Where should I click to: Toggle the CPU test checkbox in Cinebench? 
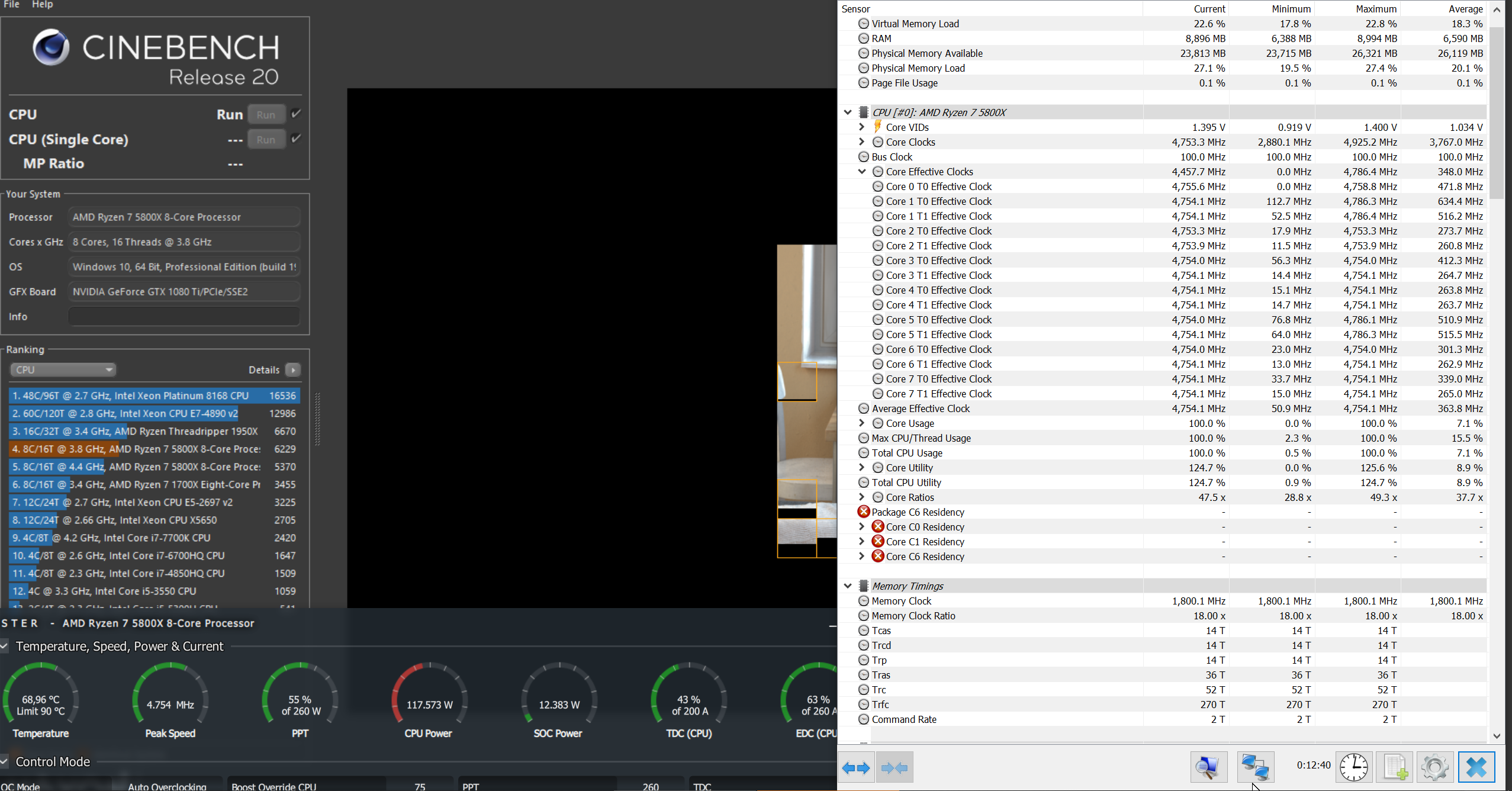point(297,114)
